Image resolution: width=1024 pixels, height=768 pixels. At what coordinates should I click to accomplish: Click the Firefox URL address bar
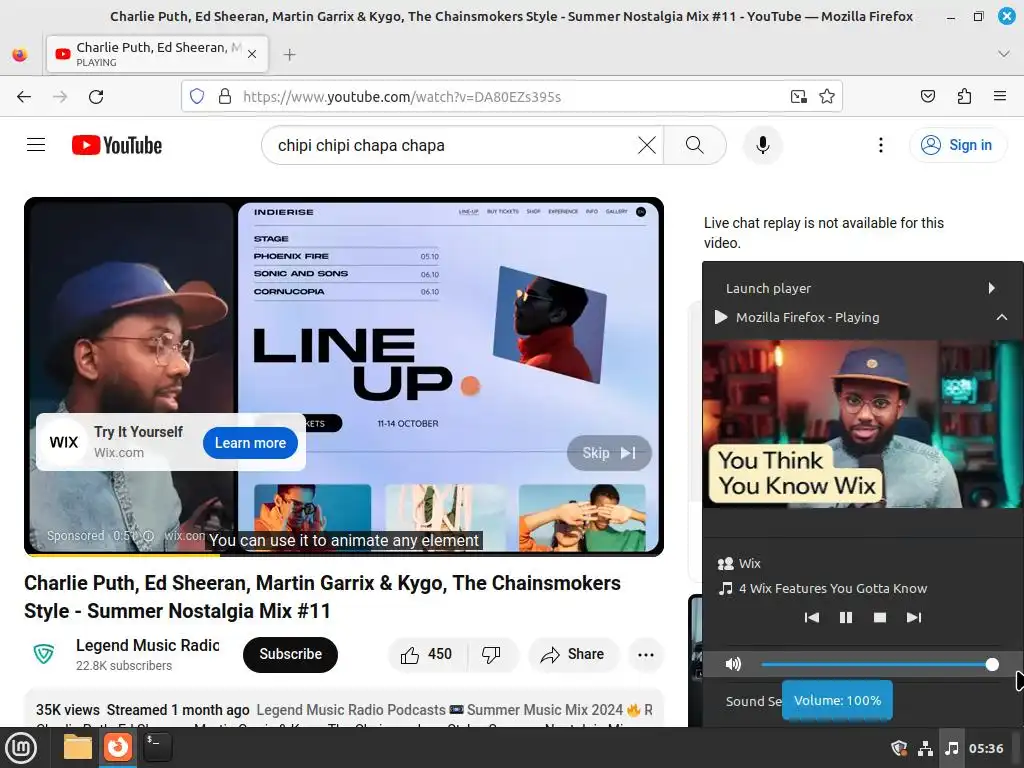[x=512, y=97]
